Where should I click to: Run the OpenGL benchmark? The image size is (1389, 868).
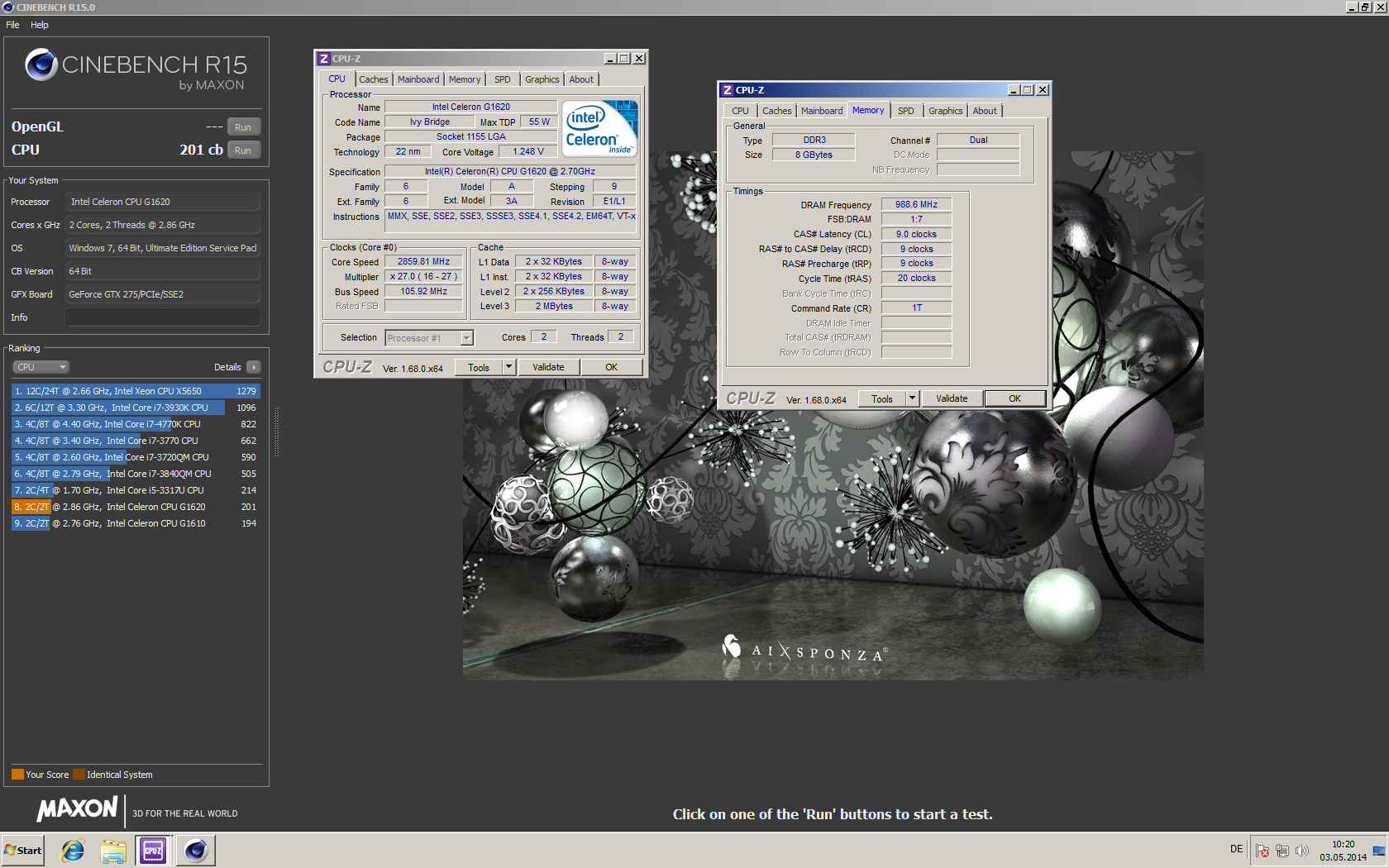point(243,127)
